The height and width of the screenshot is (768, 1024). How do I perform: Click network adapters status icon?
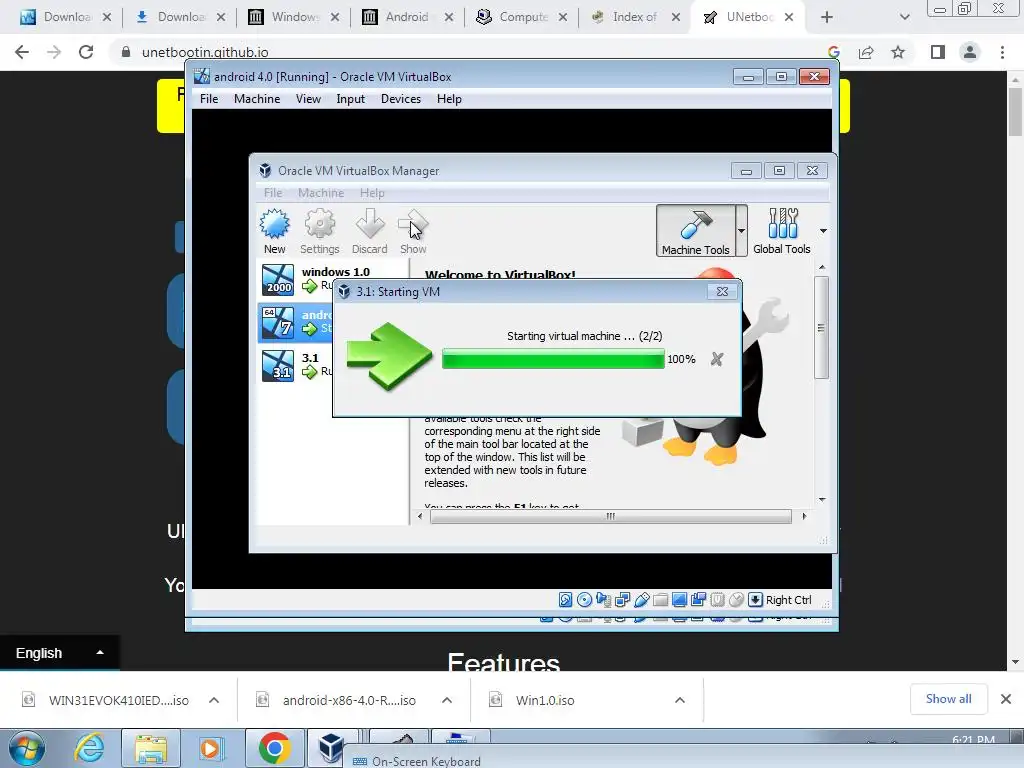coord(622,600)
